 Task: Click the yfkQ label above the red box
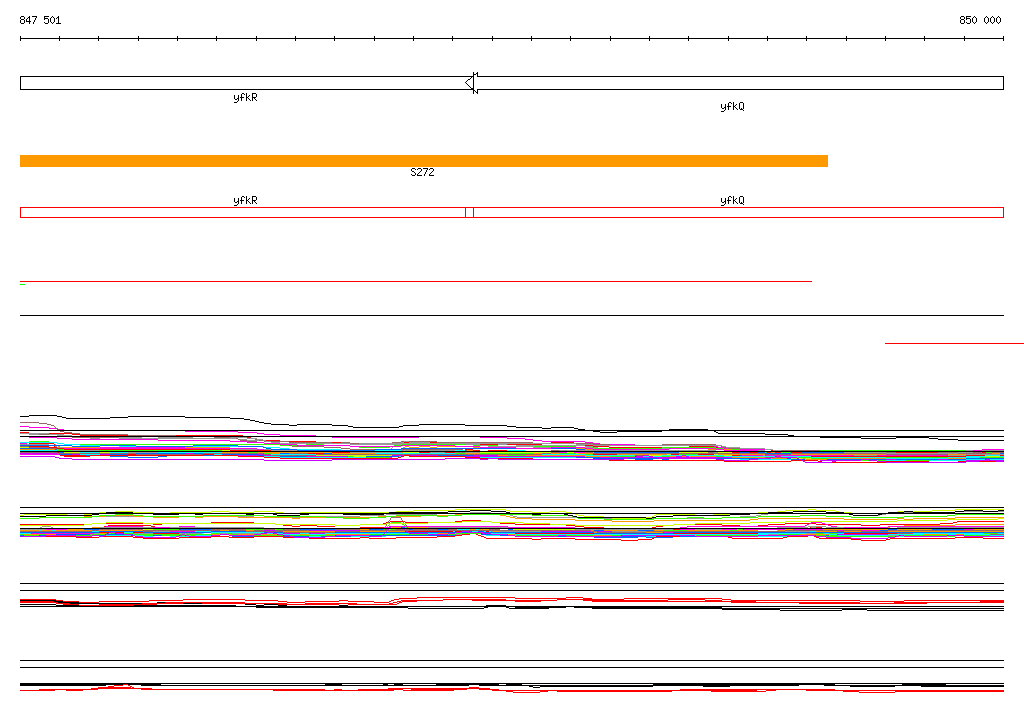[732, 200]
